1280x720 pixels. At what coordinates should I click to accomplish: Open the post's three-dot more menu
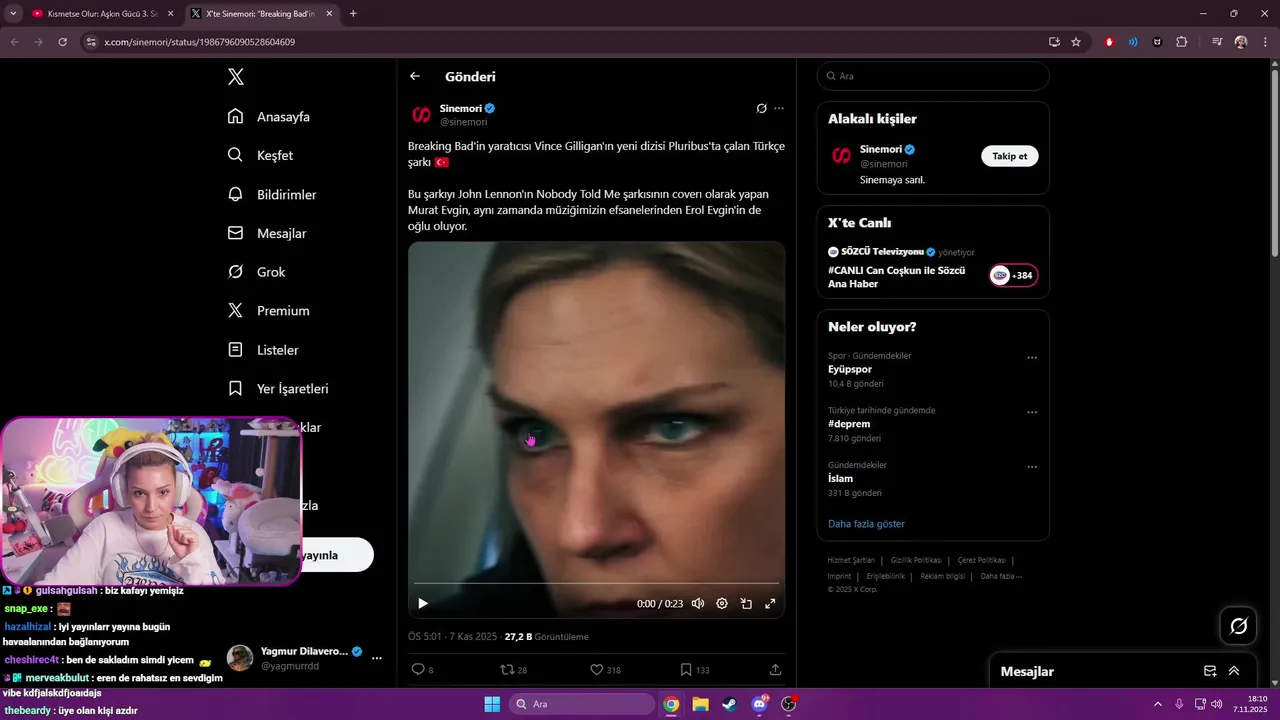(x=779, y=108)
